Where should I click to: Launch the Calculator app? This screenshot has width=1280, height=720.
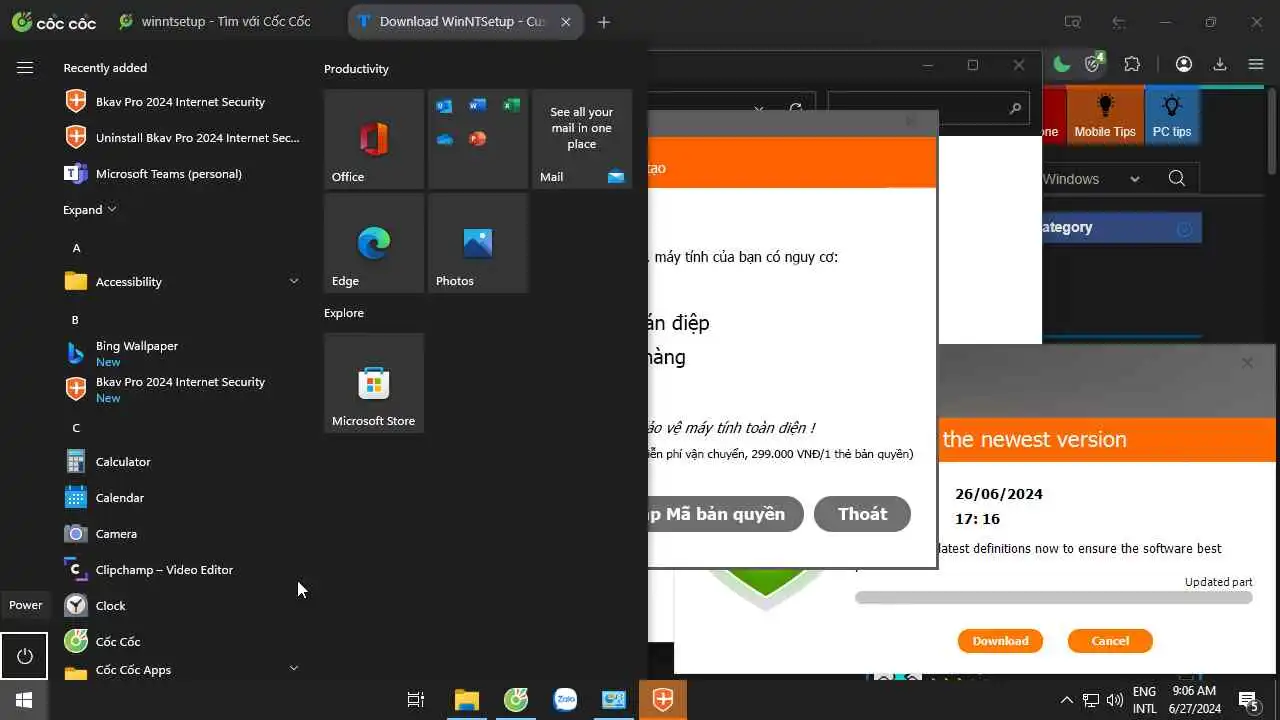[x=180, y=462]
